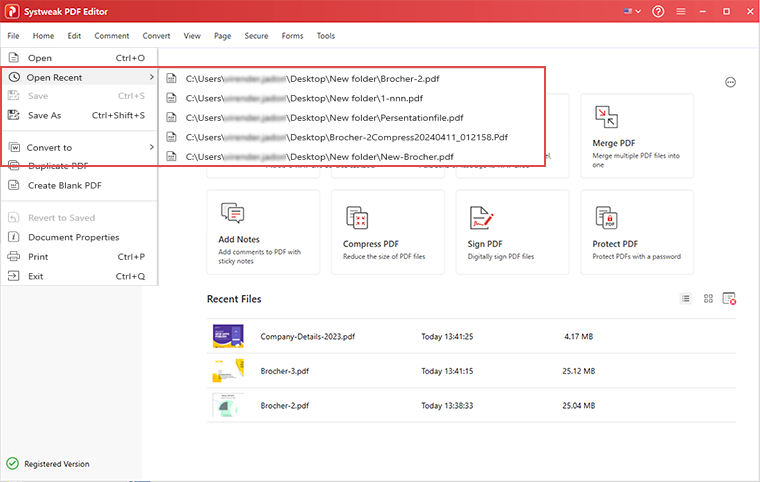Image resolution: width=760 pixels, height=482 pixels.
Task: Open the Sign PDF card title
Action: [485, 244]
